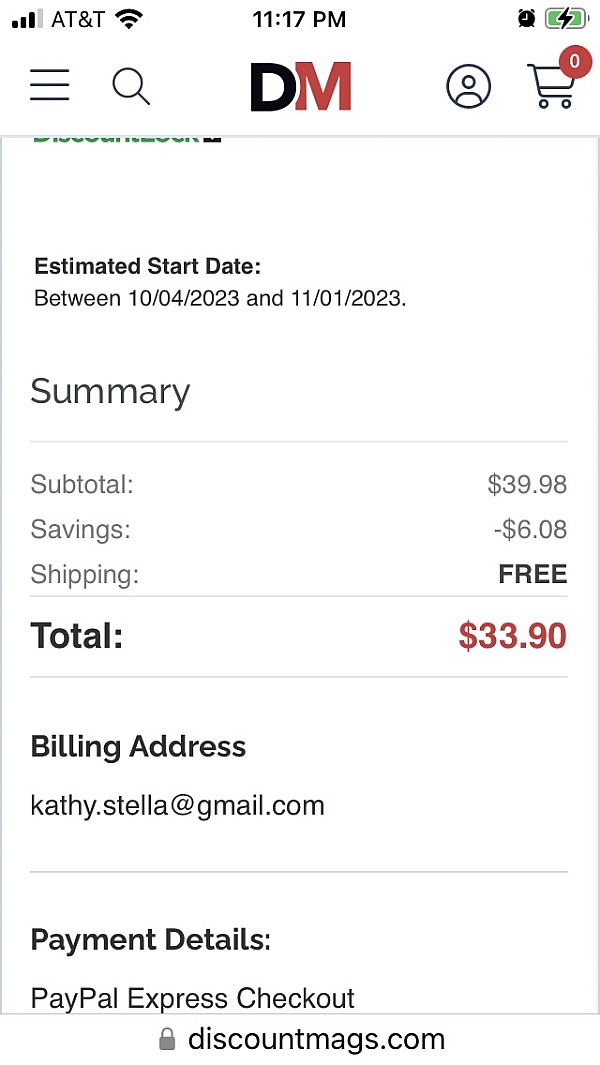
Task: Click the partially hidden DiscountLock link
Action: [x=127, y=139]
